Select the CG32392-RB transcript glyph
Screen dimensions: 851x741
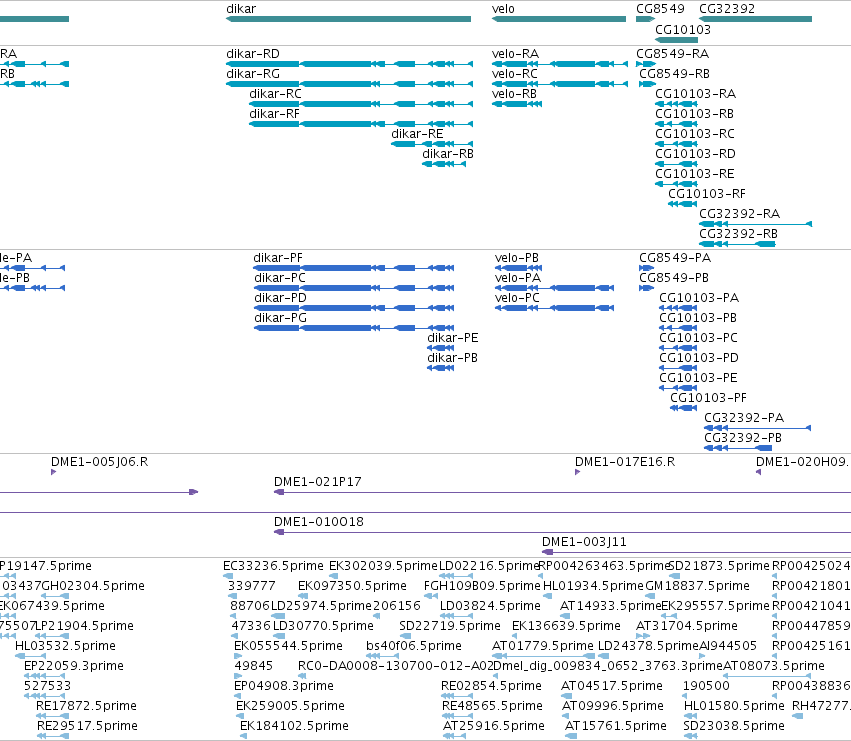click(737, 245)
